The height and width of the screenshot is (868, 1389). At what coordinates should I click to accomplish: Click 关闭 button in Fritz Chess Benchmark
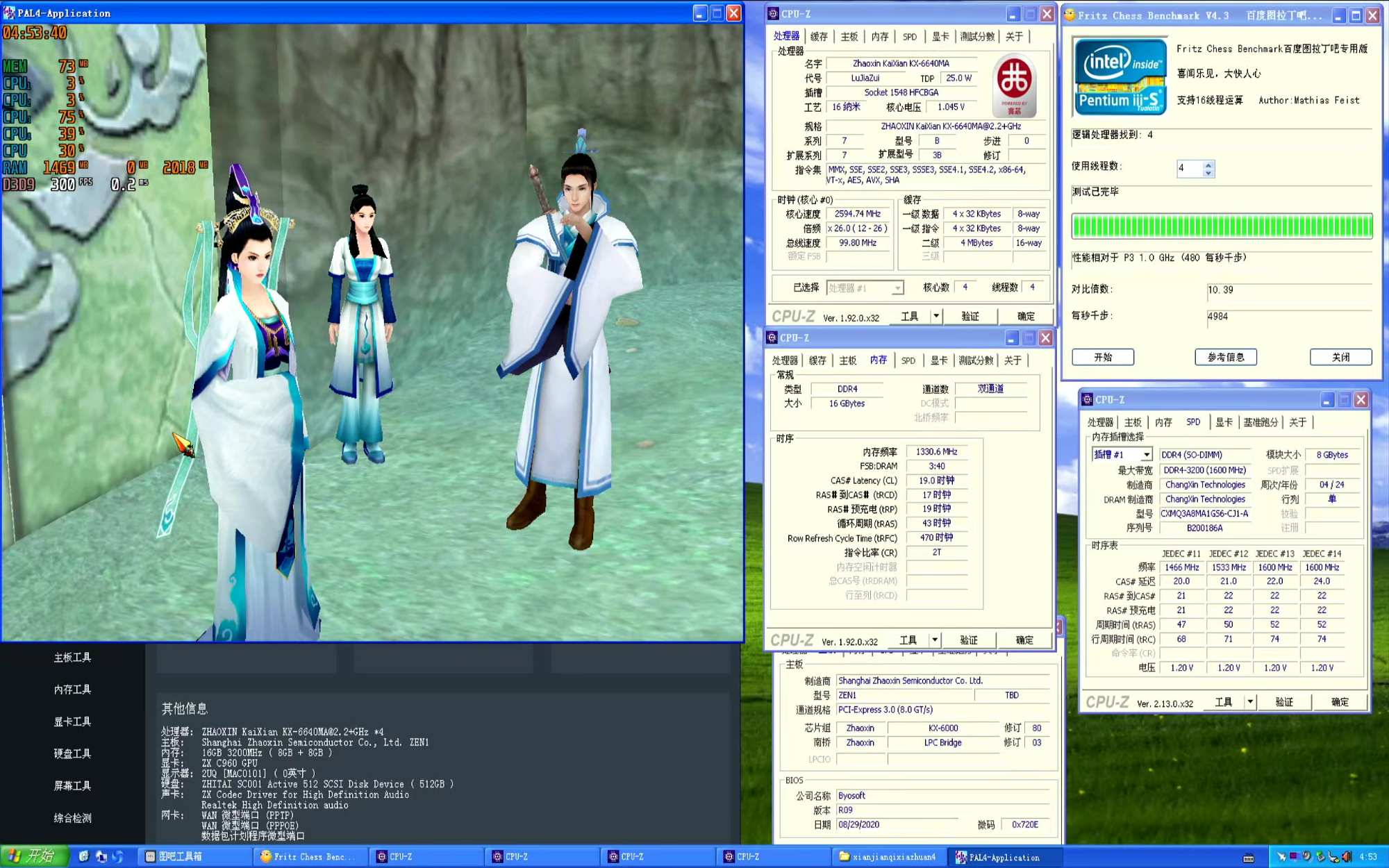1340,357
